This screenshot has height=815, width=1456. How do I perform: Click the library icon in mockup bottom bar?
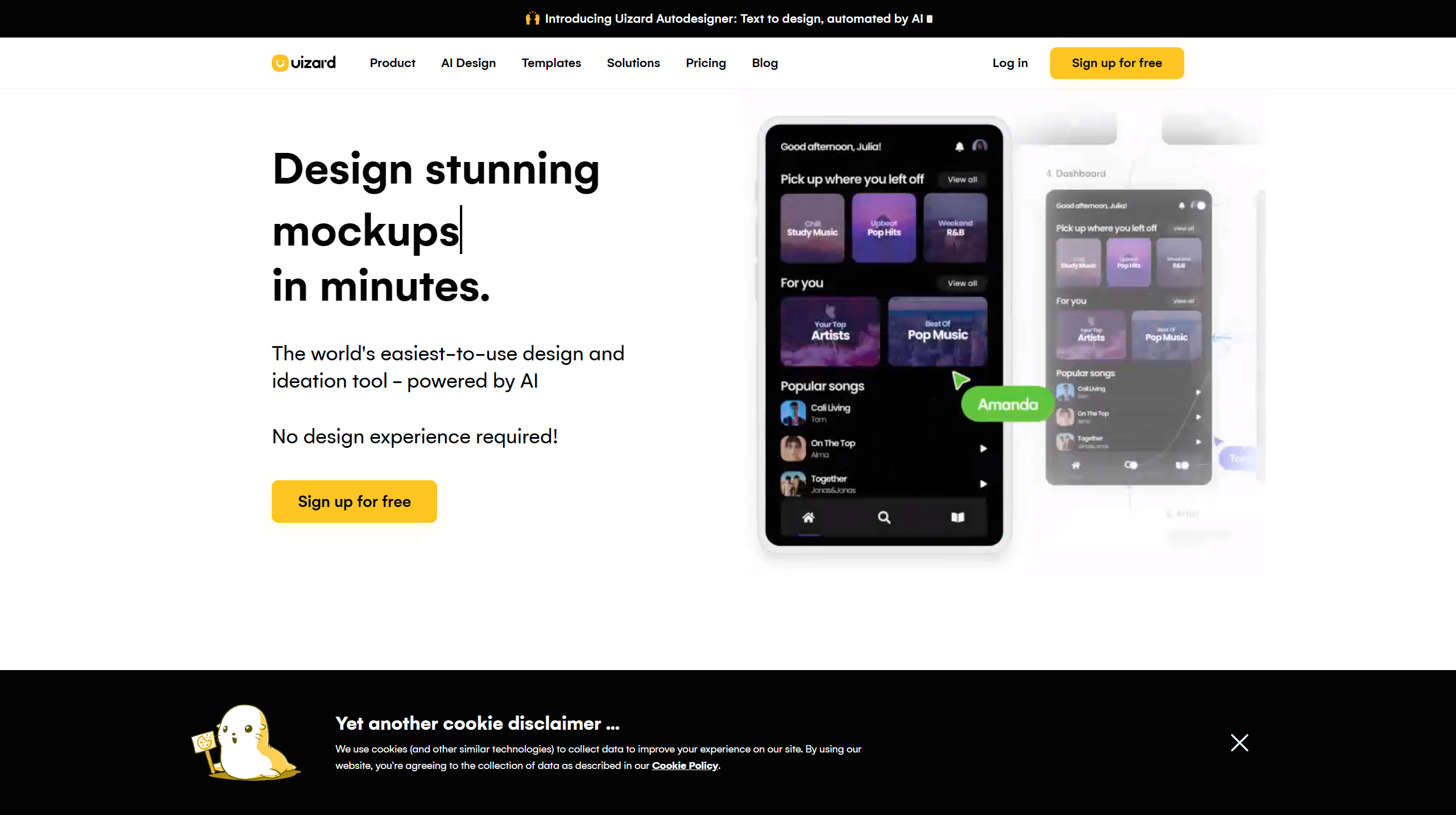(957, 518)
